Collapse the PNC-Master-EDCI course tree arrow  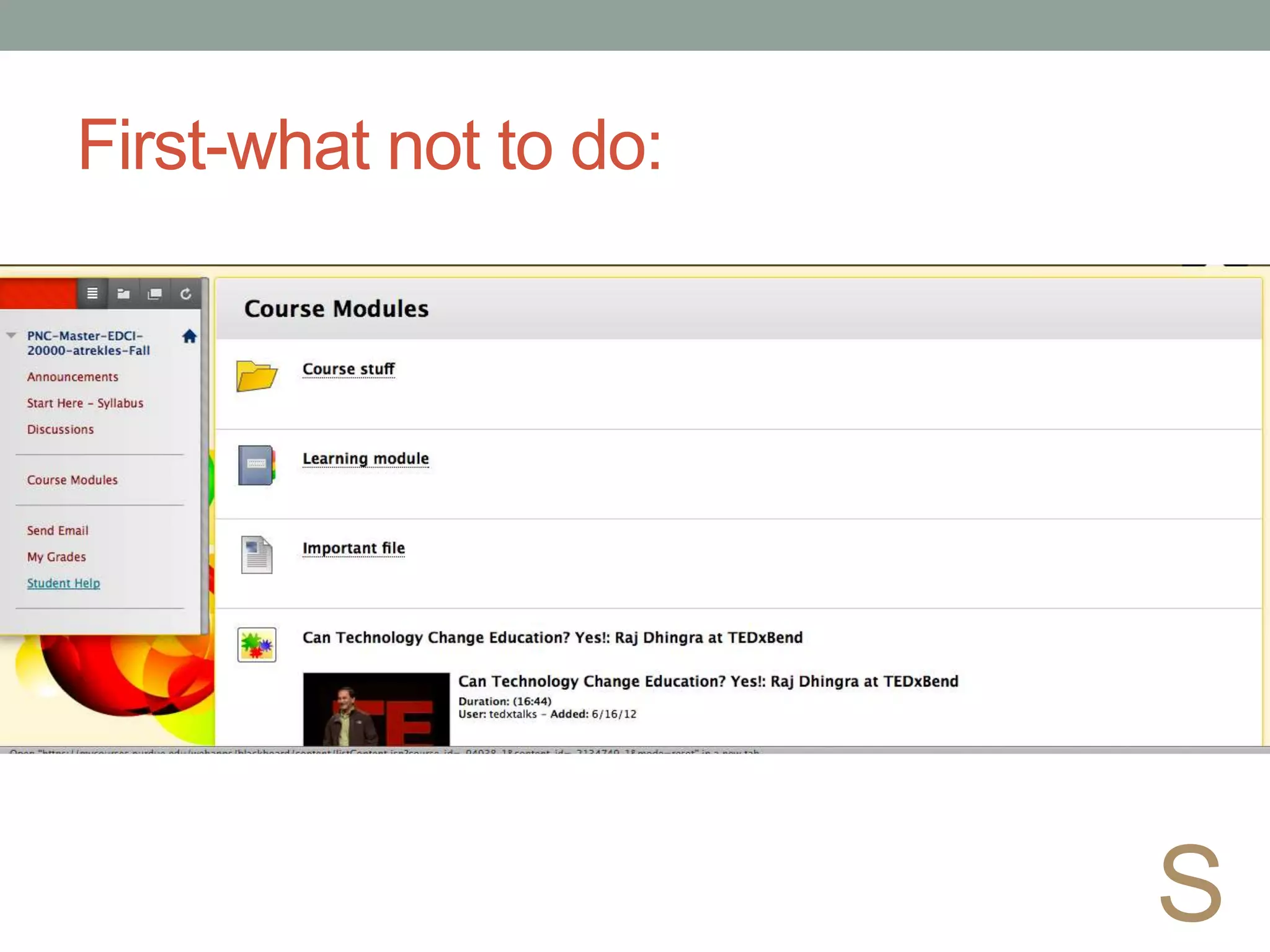11,335
